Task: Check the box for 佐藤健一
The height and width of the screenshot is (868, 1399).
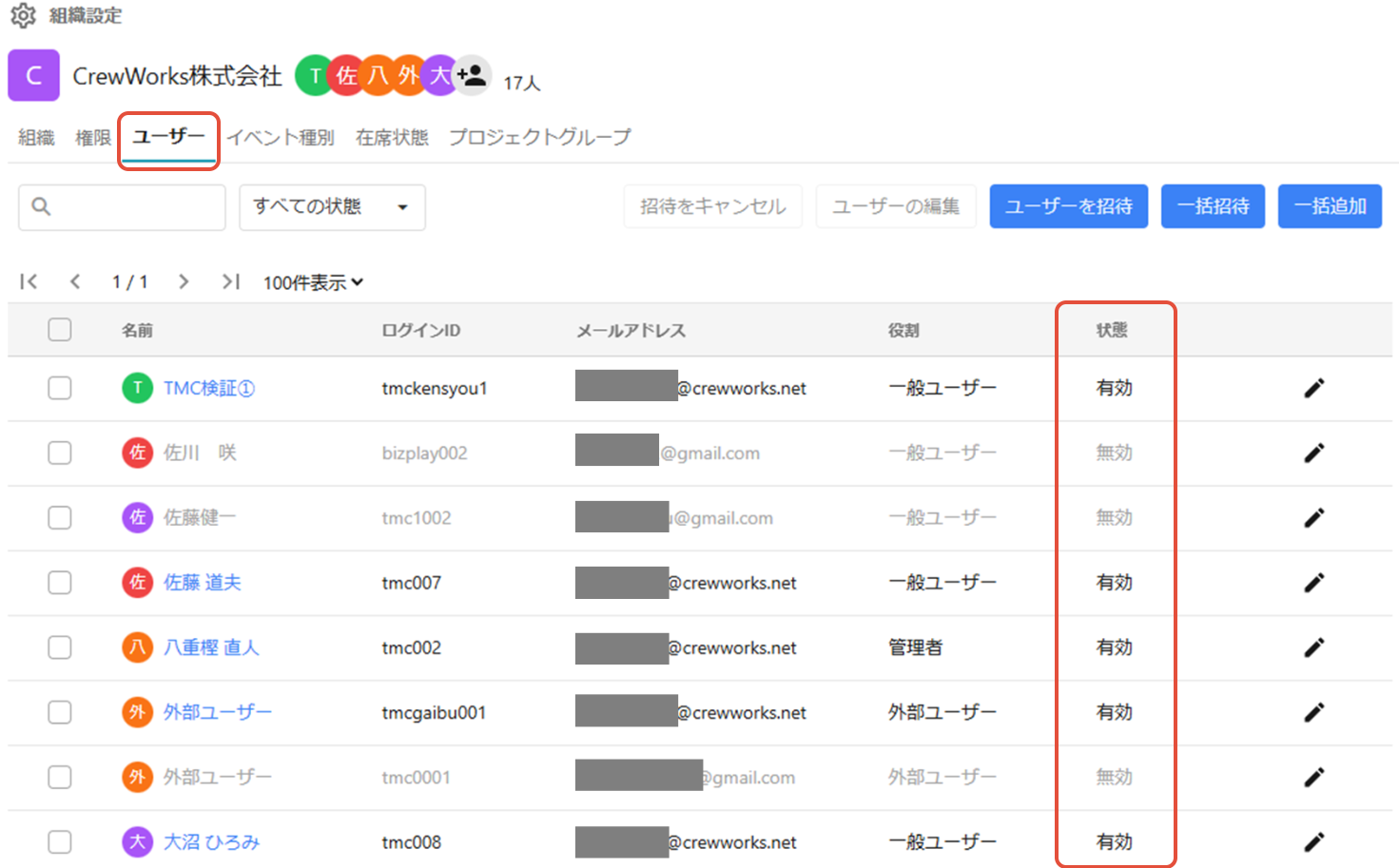Action: (x=60, y=517)
